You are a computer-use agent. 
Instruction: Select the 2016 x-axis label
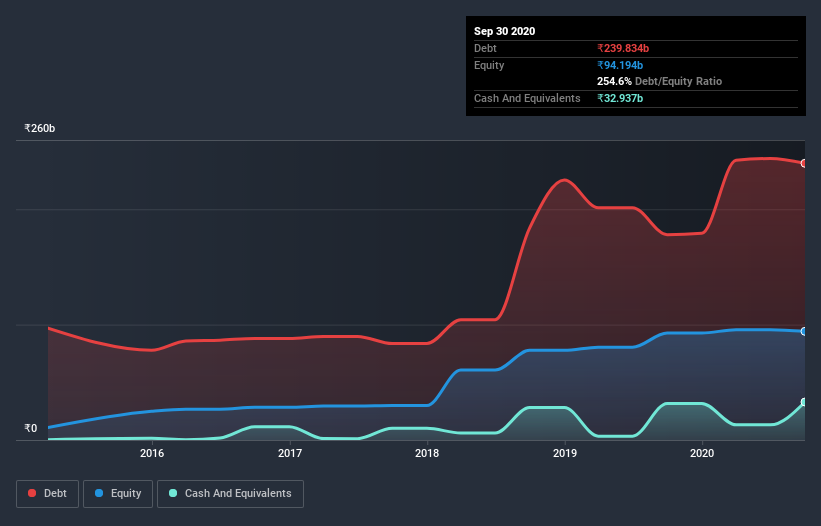(152, 453)
